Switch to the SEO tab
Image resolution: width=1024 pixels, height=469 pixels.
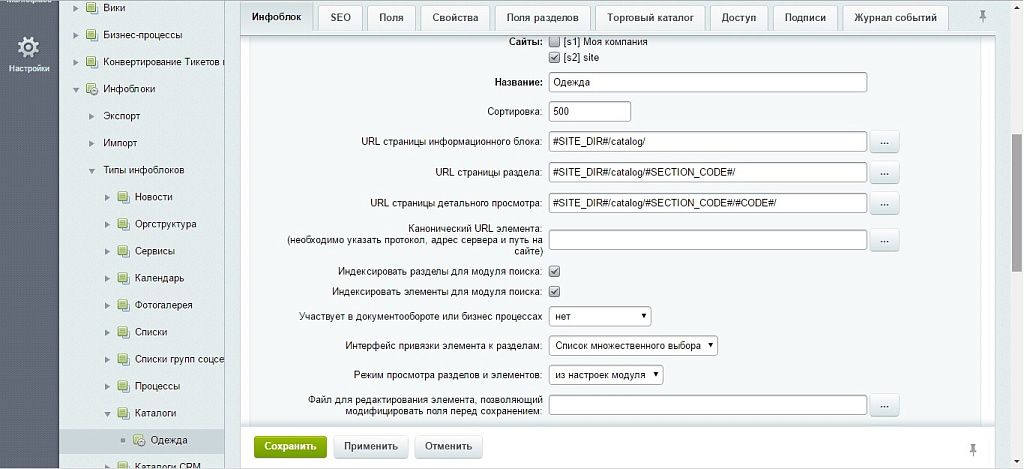tap(340, 17)
